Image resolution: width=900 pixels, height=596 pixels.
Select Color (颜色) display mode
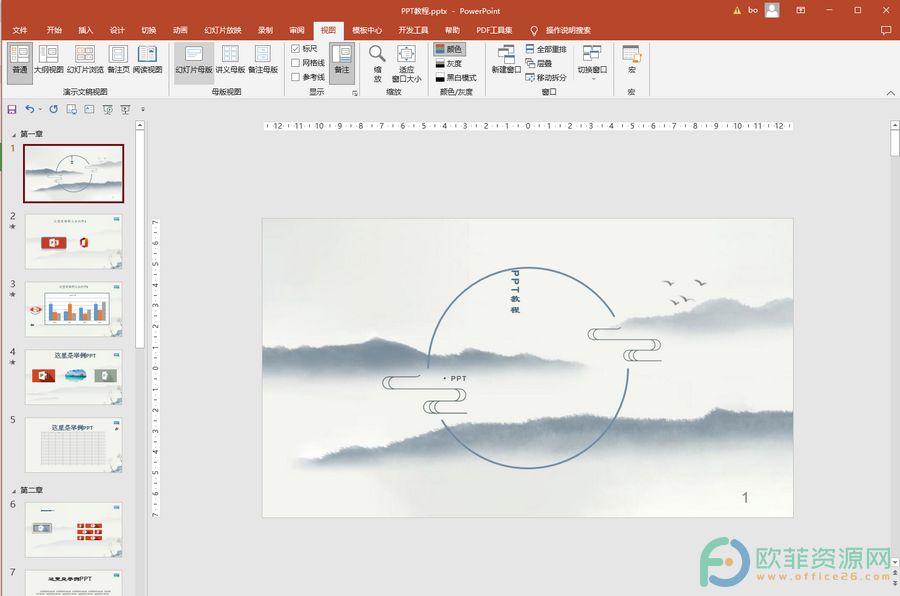(x=449, y=49)
